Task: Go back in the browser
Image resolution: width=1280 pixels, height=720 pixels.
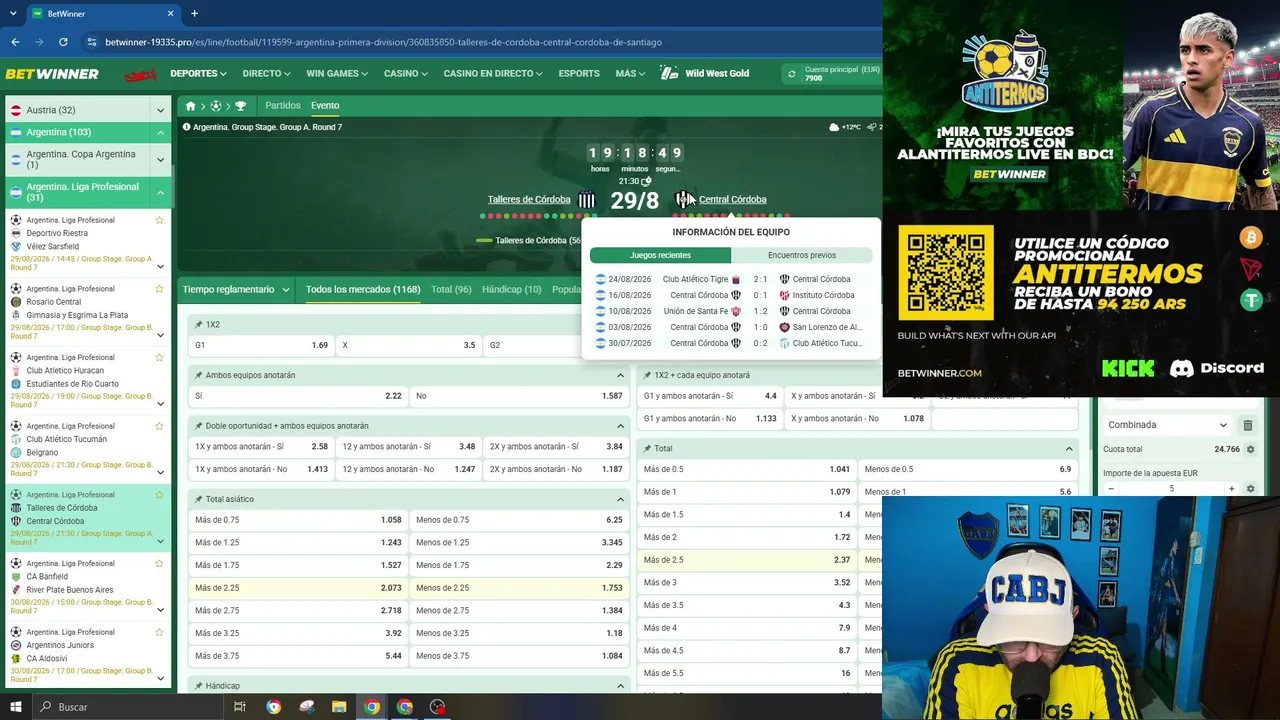Action: click(15, 42)
